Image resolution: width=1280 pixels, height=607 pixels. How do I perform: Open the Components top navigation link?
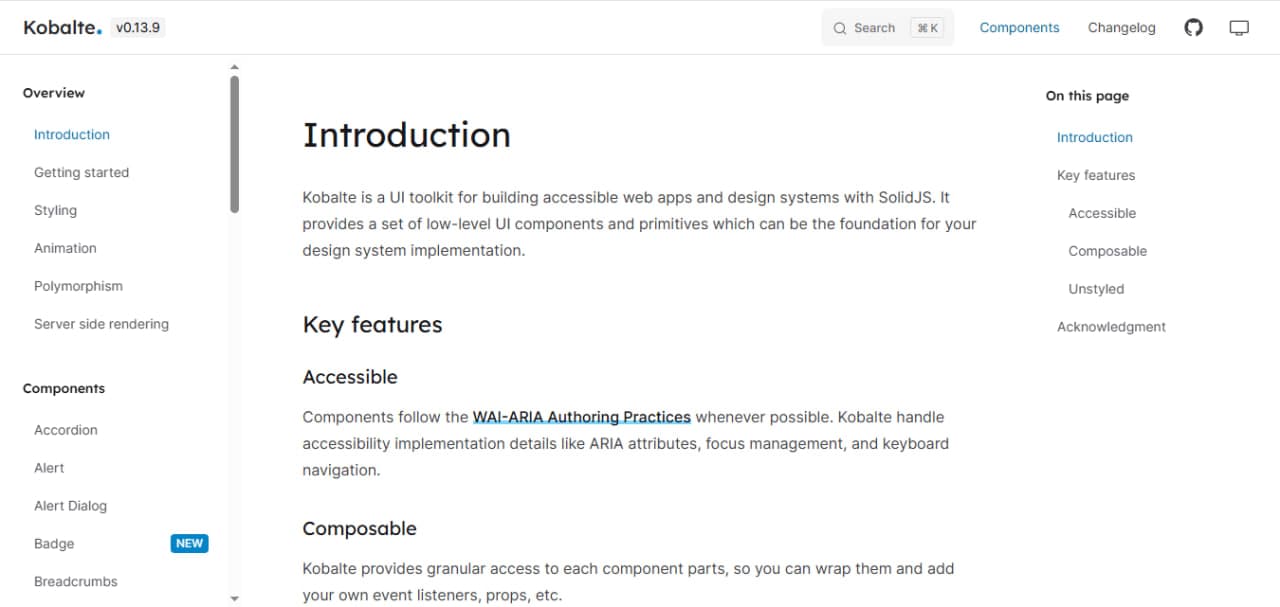coord(1019,28)
